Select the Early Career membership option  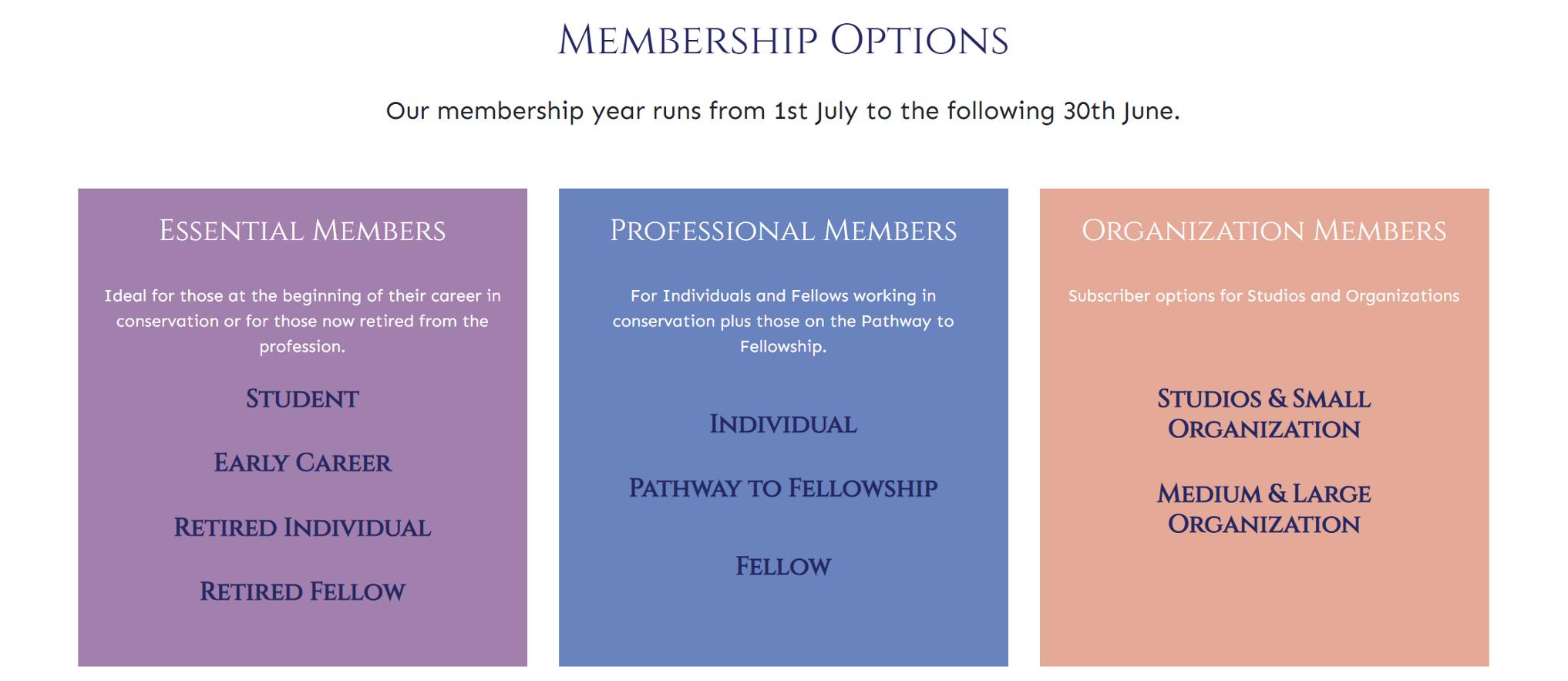(x=302, y=463)
